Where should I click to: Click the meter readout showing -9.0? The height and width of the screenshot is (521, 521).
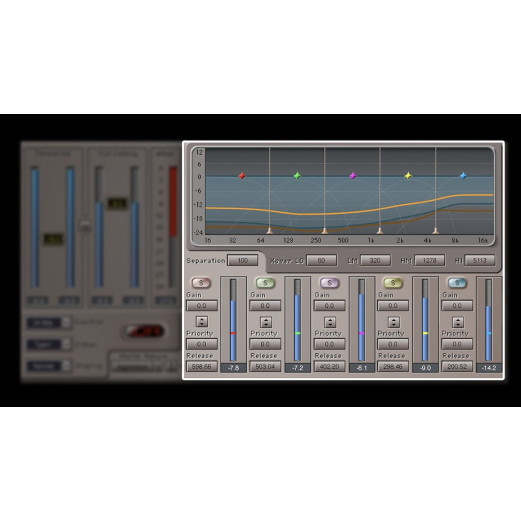[425, 368]
